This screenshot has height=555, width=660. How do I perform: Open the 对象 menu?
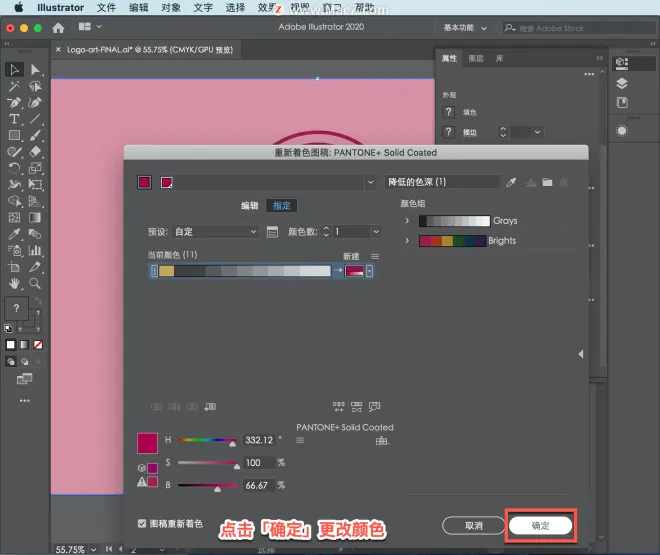pos(170,8)
